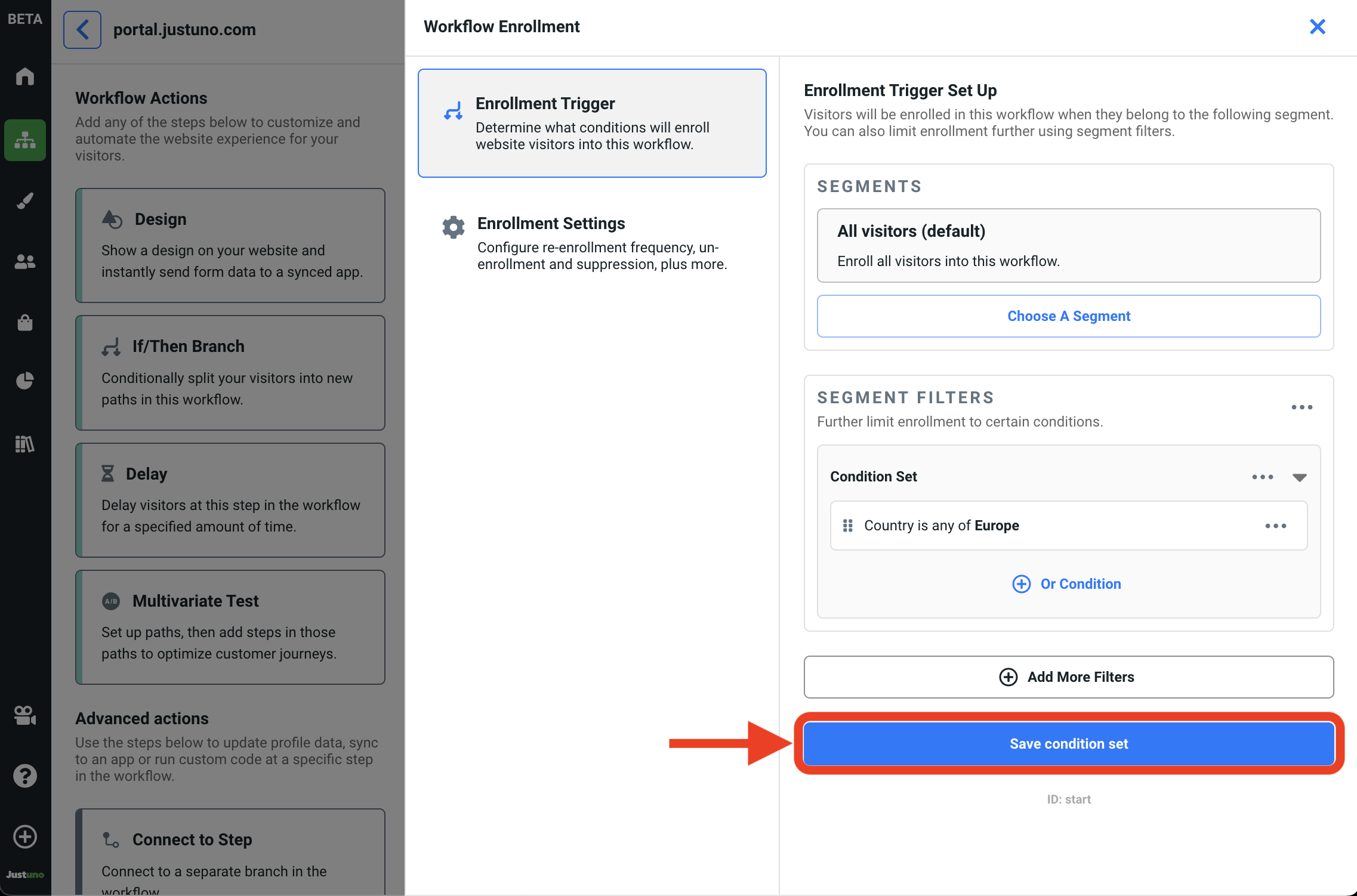Click Choose A Segment button
This screenshot has width=1357, height=896.
1068,316
